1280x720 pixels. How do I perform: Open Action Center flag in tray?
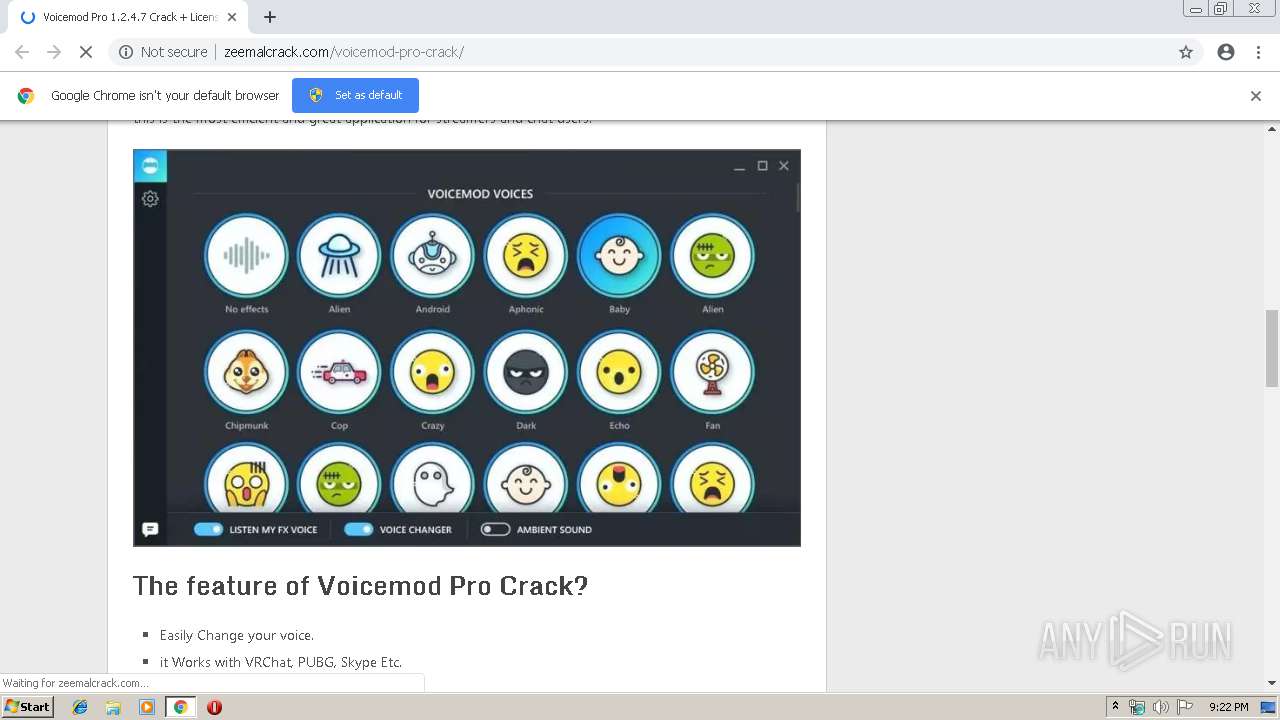1185,707
